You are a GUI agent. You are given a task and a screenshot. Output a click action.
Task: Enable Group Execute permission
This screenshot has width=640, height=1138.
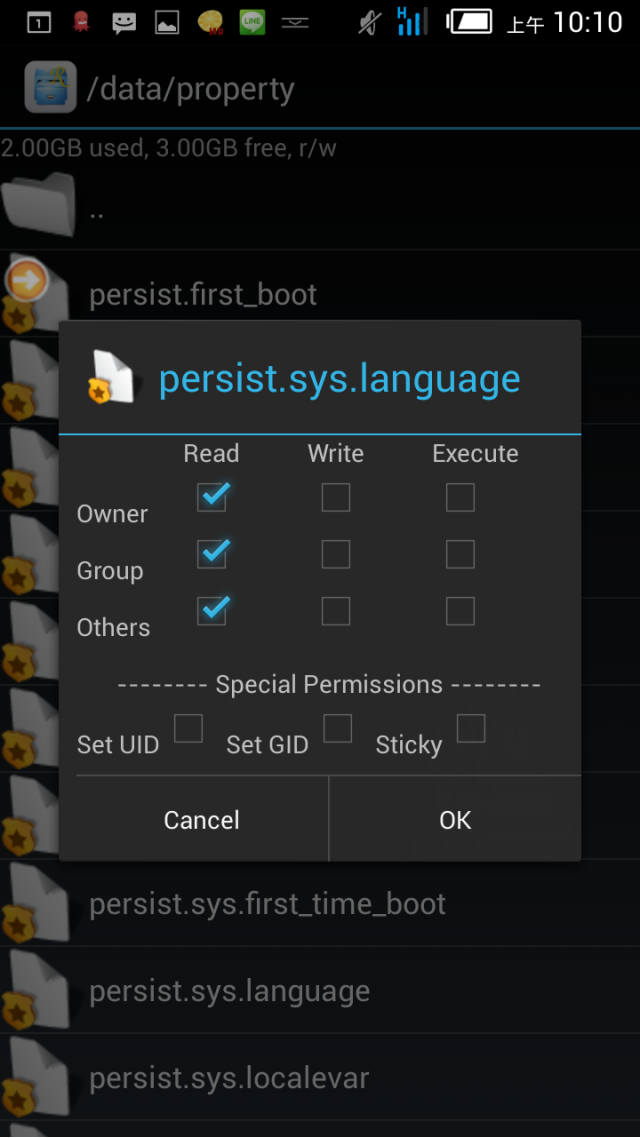[x=460, y=554]
